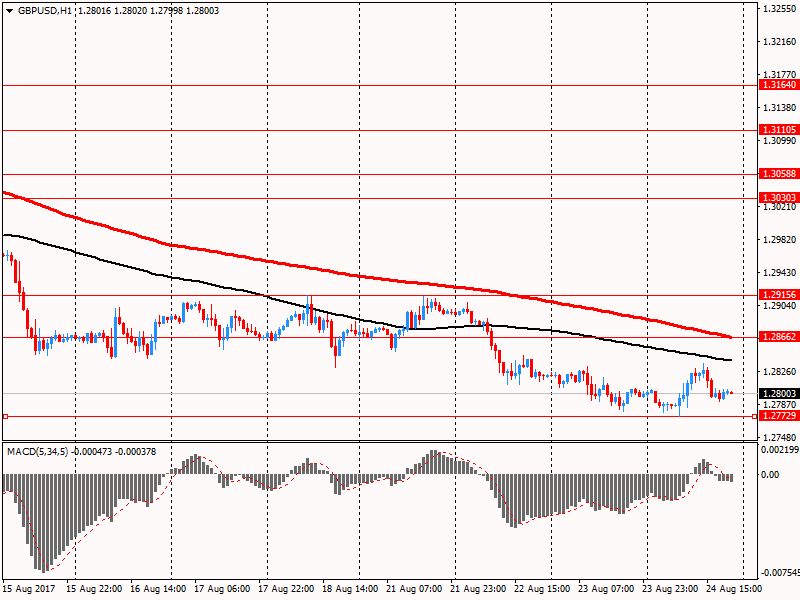Select the 1.32550 price scale value

pyautogui.click(x=780, y=9)
